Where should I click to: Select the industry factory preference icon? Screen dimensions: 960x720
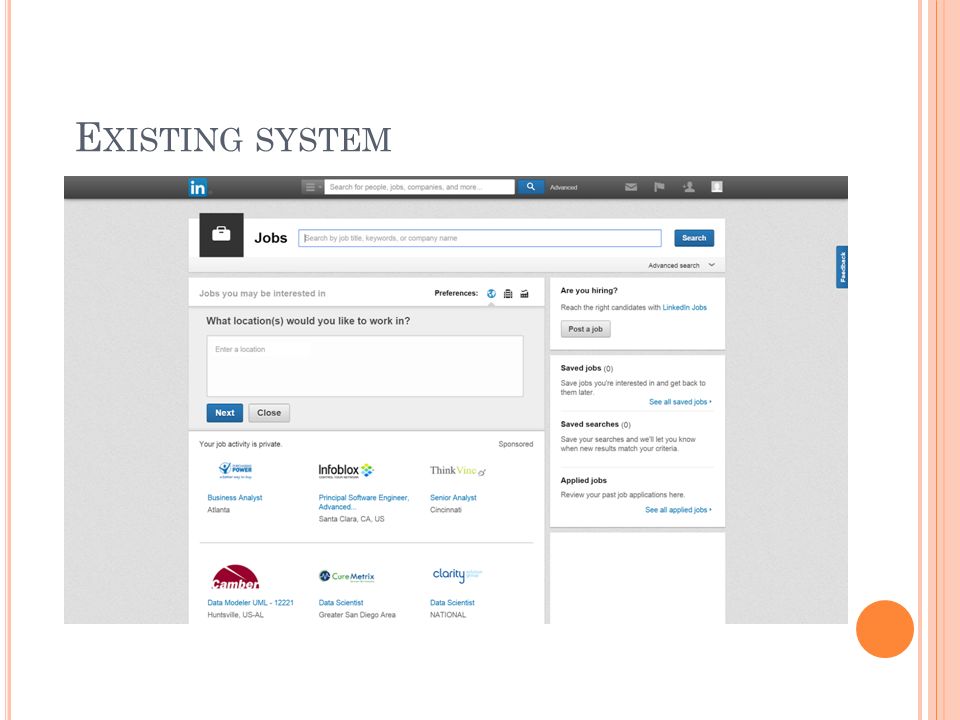pyautogui.click(x=525, y=294)
